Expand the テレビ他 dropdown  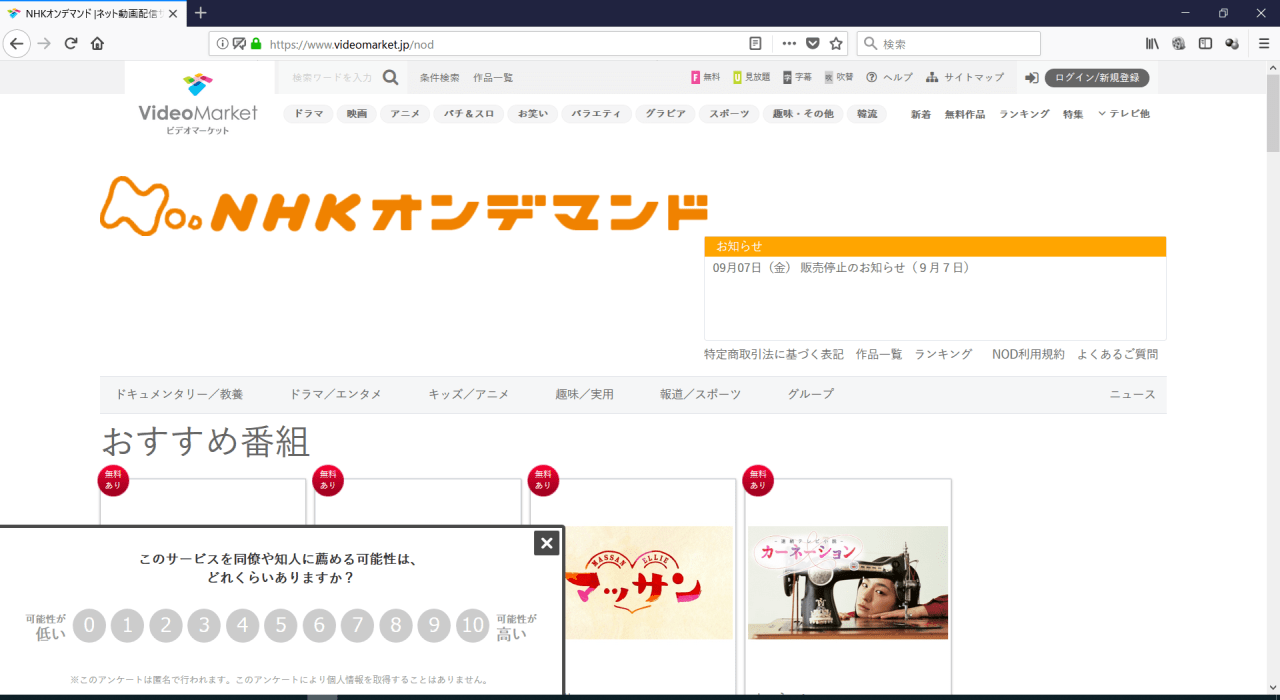pyautogui.click(x=1124, y=114)
